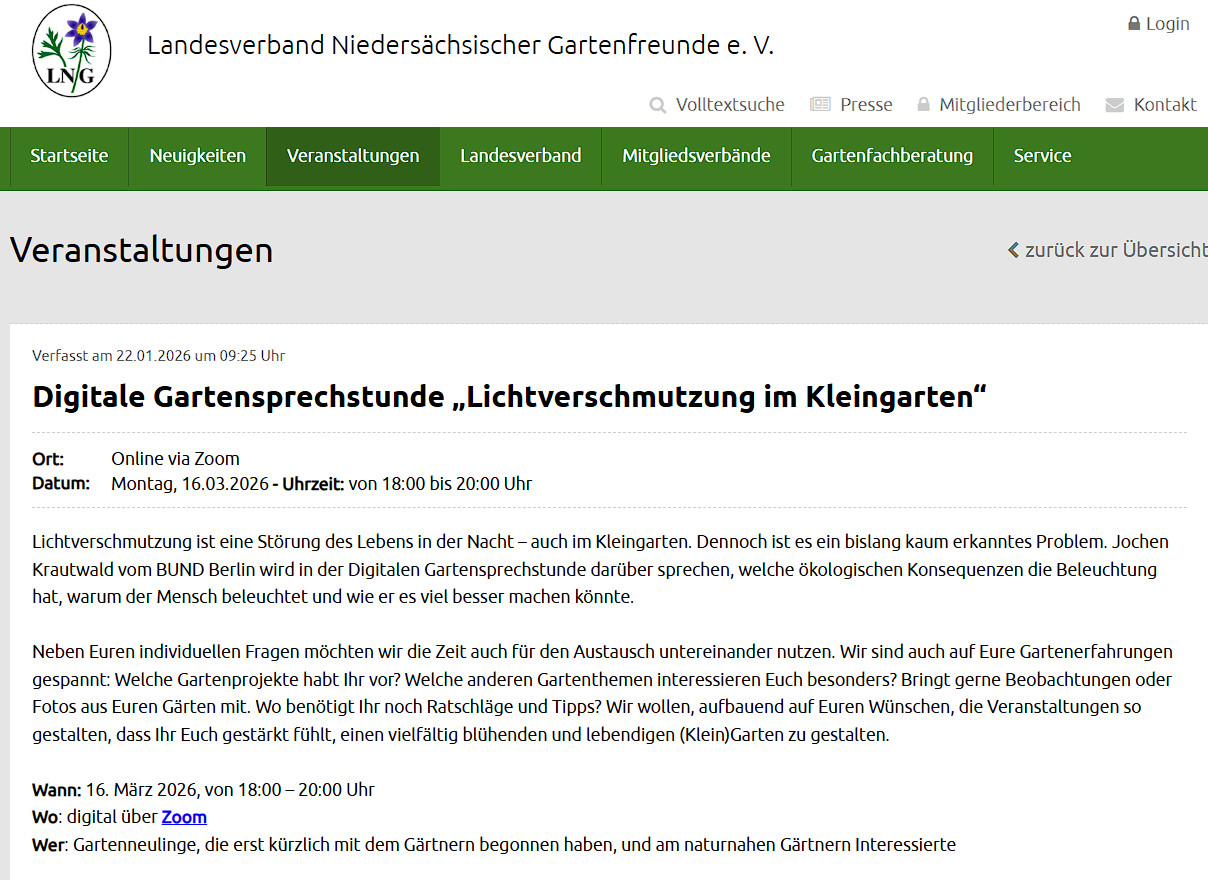Select the Presse newspaper icon

tap(821, 103)
